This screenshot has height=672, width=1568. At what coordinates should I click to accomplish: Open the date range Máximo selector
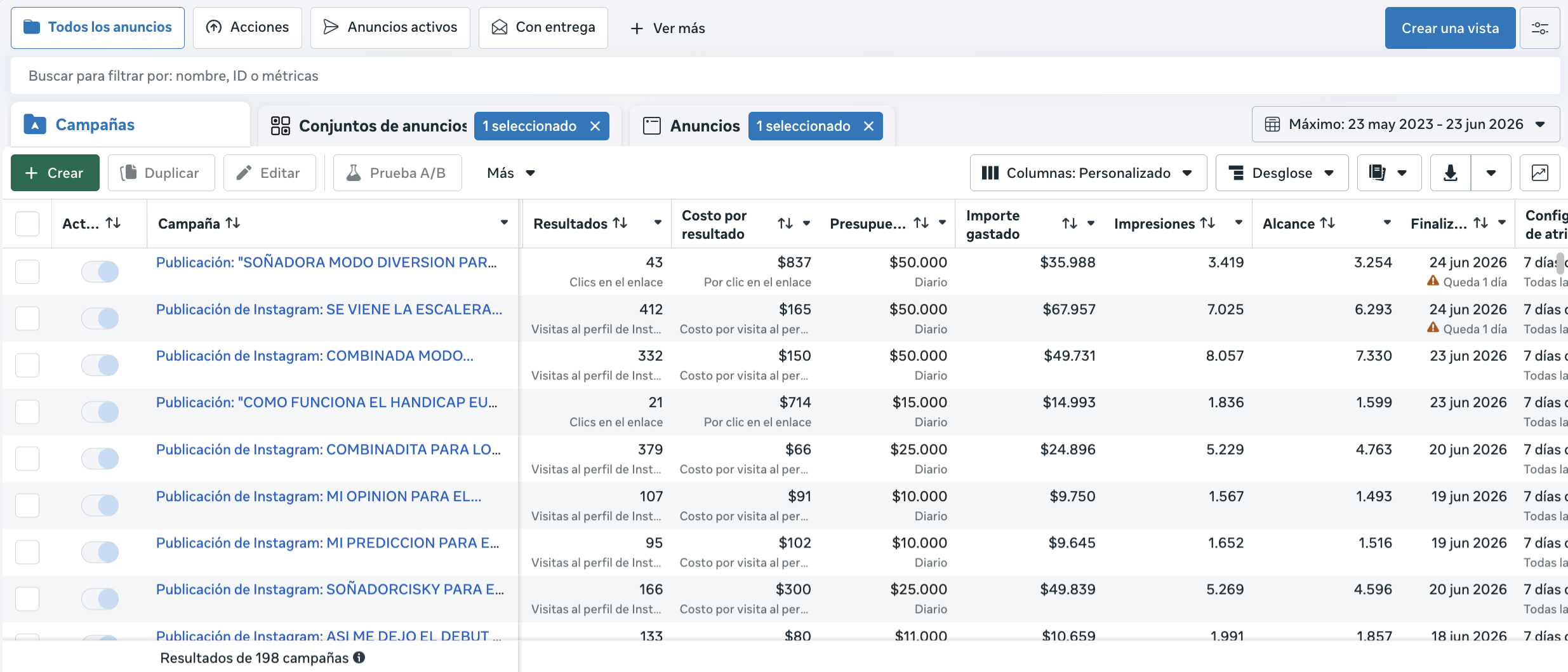tap(1405, 124)
